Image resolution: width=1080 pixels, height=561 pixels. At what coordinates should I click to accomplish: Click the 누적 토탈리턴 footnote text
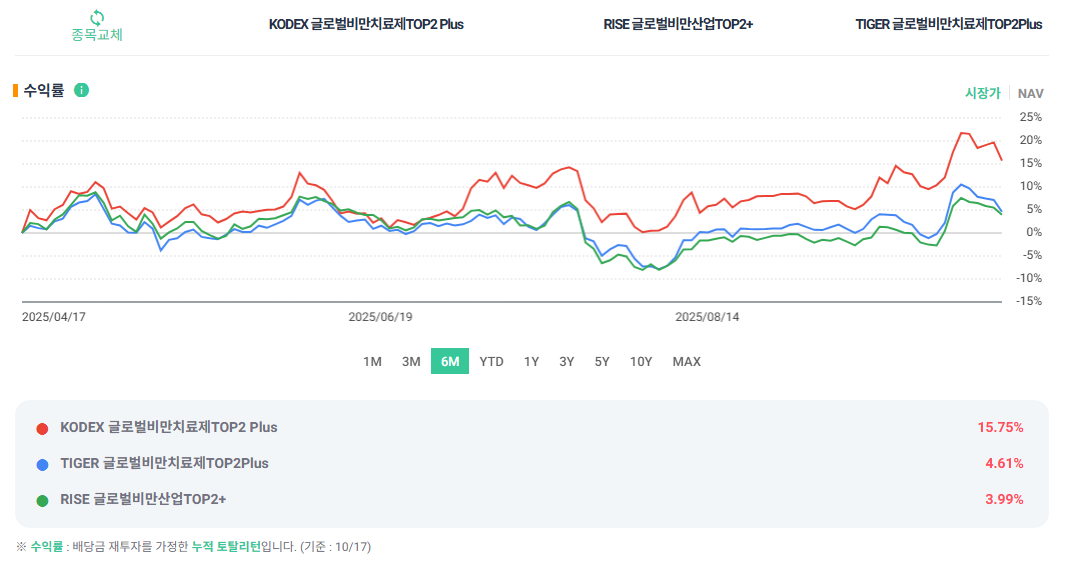click(x=226, y=547)
